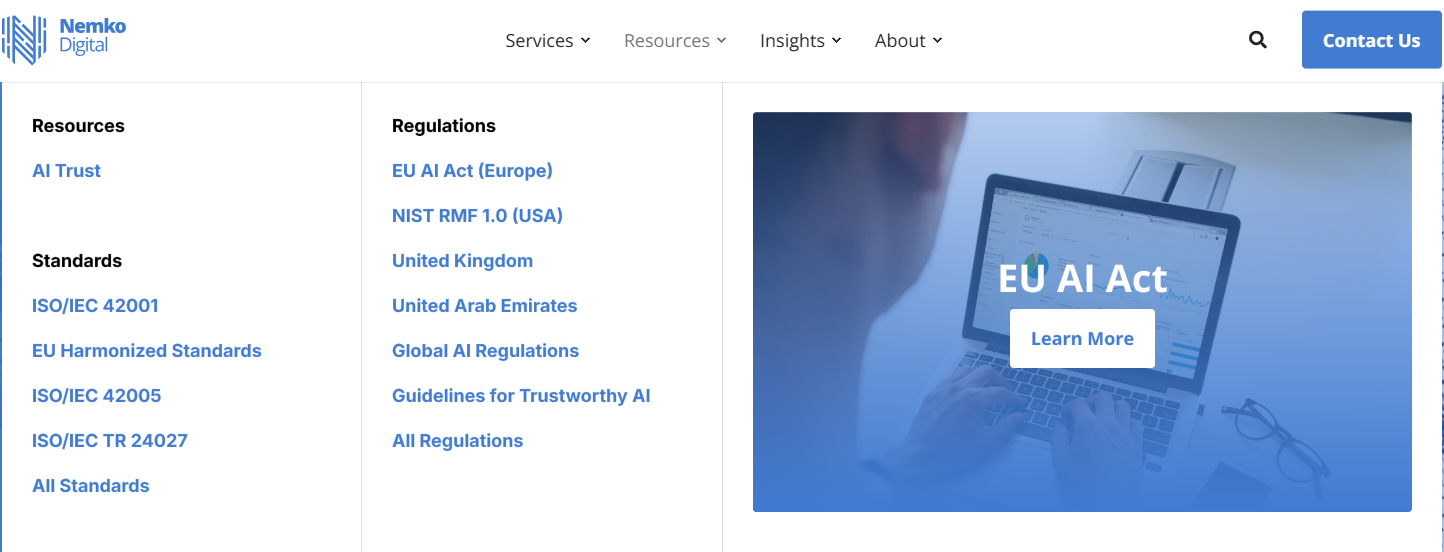Open the search magnifier icon
This screenshot has height=552, width=1444.
(1258, 40)
